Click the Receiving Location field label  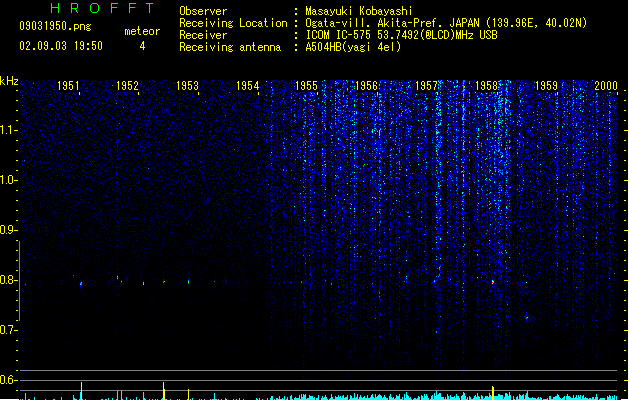coord(233,23)
